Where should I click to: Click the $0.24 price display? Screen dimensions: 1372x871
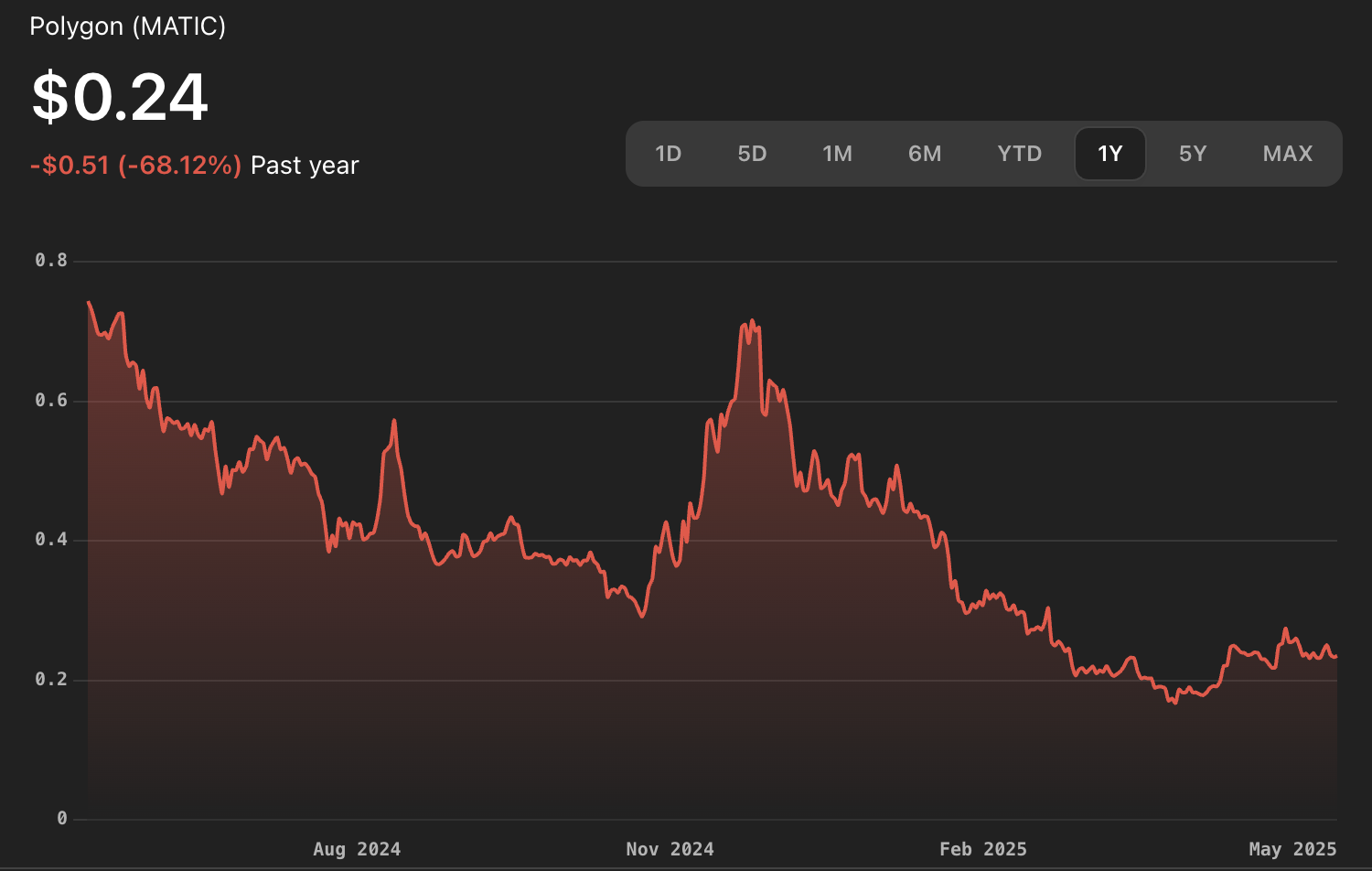(120, 94)
